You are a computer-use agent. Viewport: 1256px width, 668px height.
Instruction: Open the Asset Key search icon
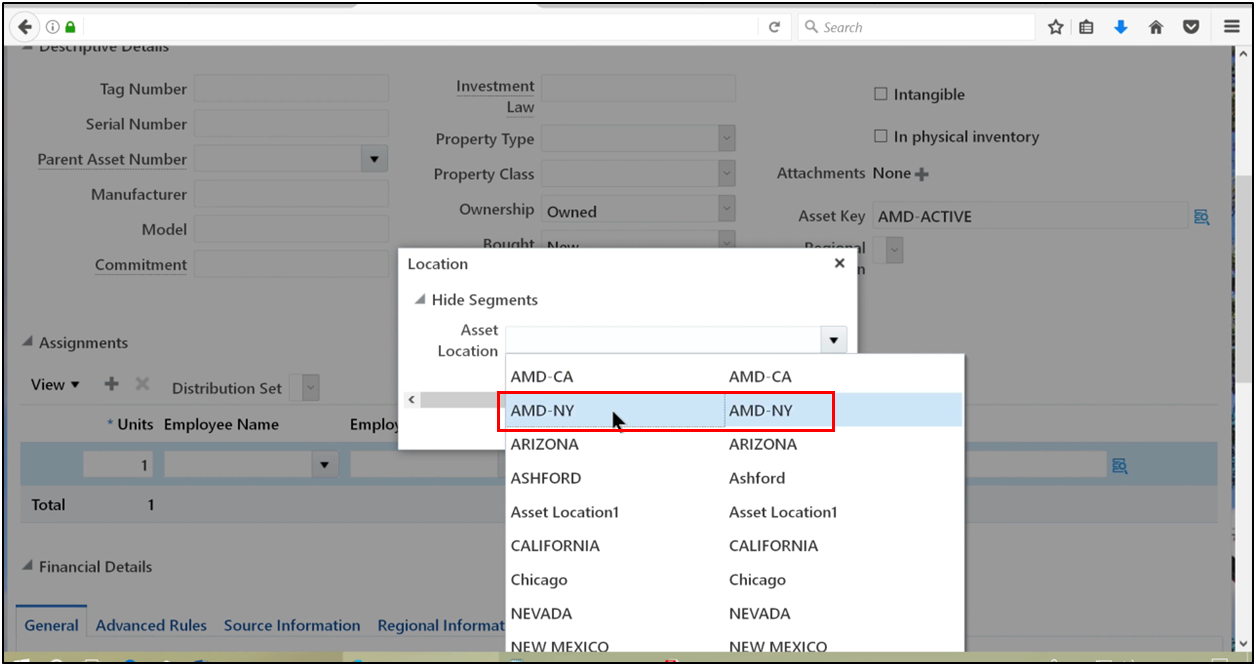1202,216
